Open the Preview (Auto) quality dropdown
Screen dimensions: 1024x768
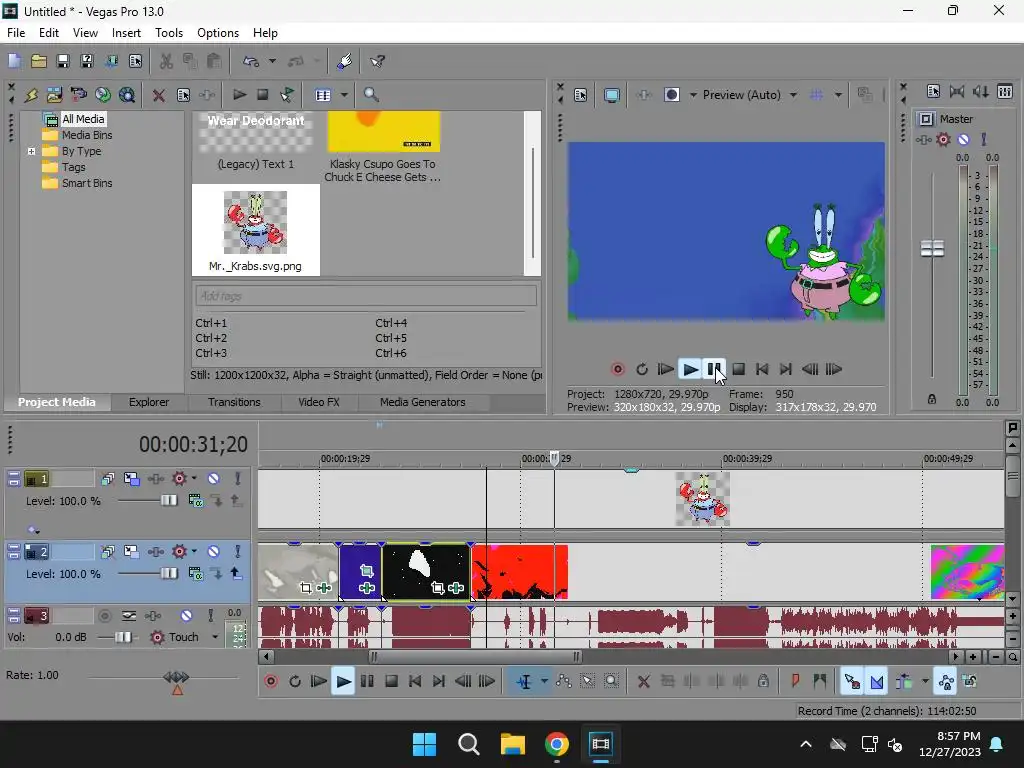[x=793, y=95]
